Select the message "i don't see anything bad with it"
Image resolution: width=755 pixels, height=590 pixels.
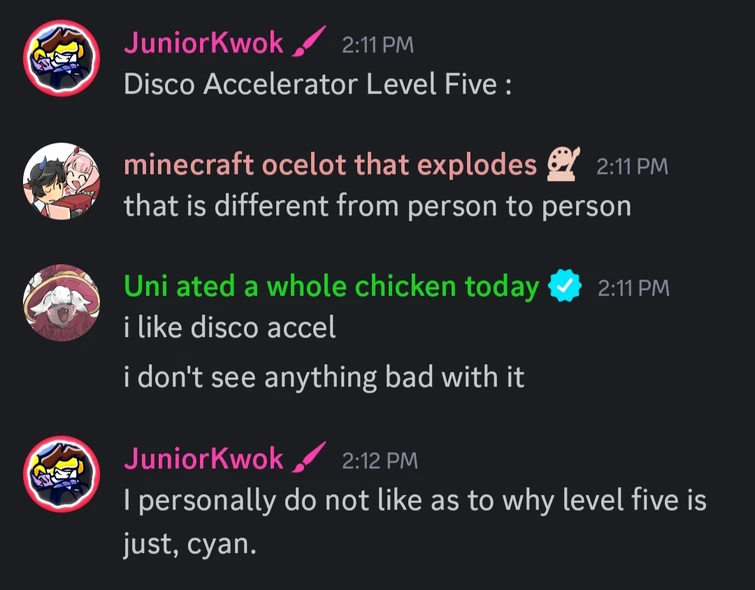pos(324,377)
